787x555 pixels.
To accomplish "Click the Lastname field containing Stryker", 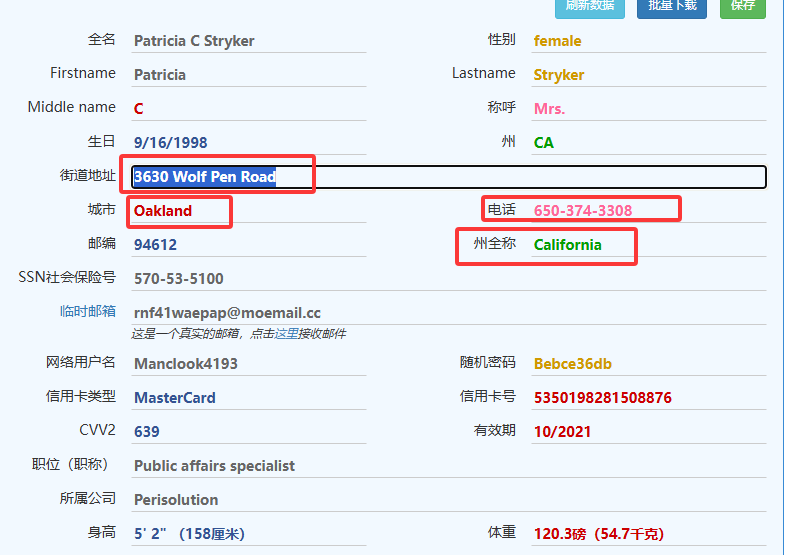I will point(648,75).
